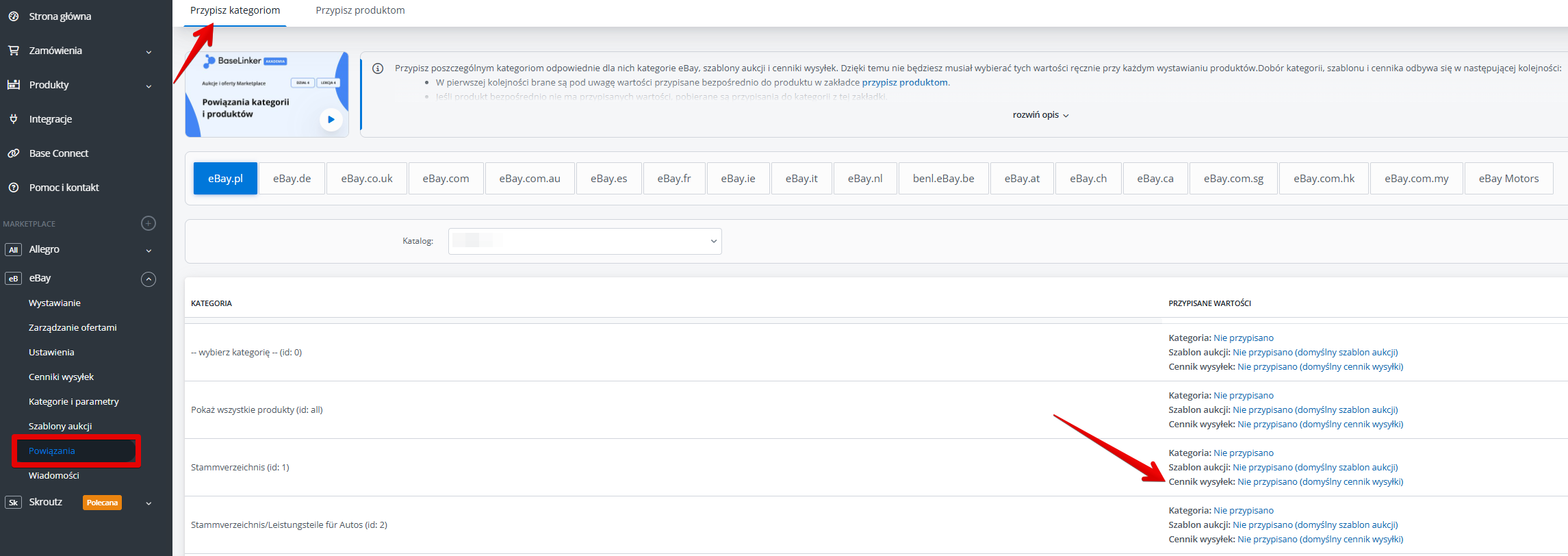Viewport: 1568px width, 556px height.
Task: Collapse the eBay sidebar section
Action: (149, 279)
